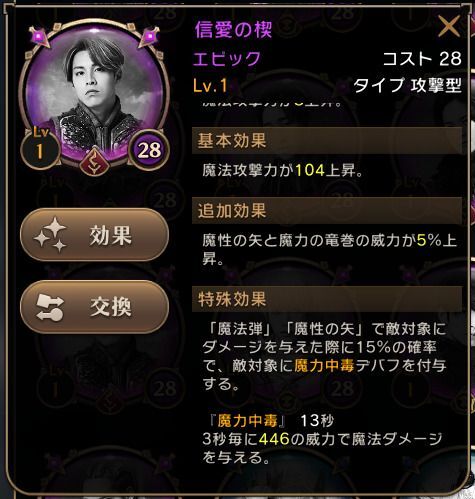Click the card title 信愛の楔
This screenshot has height=499, width=475.
[234, 29]
